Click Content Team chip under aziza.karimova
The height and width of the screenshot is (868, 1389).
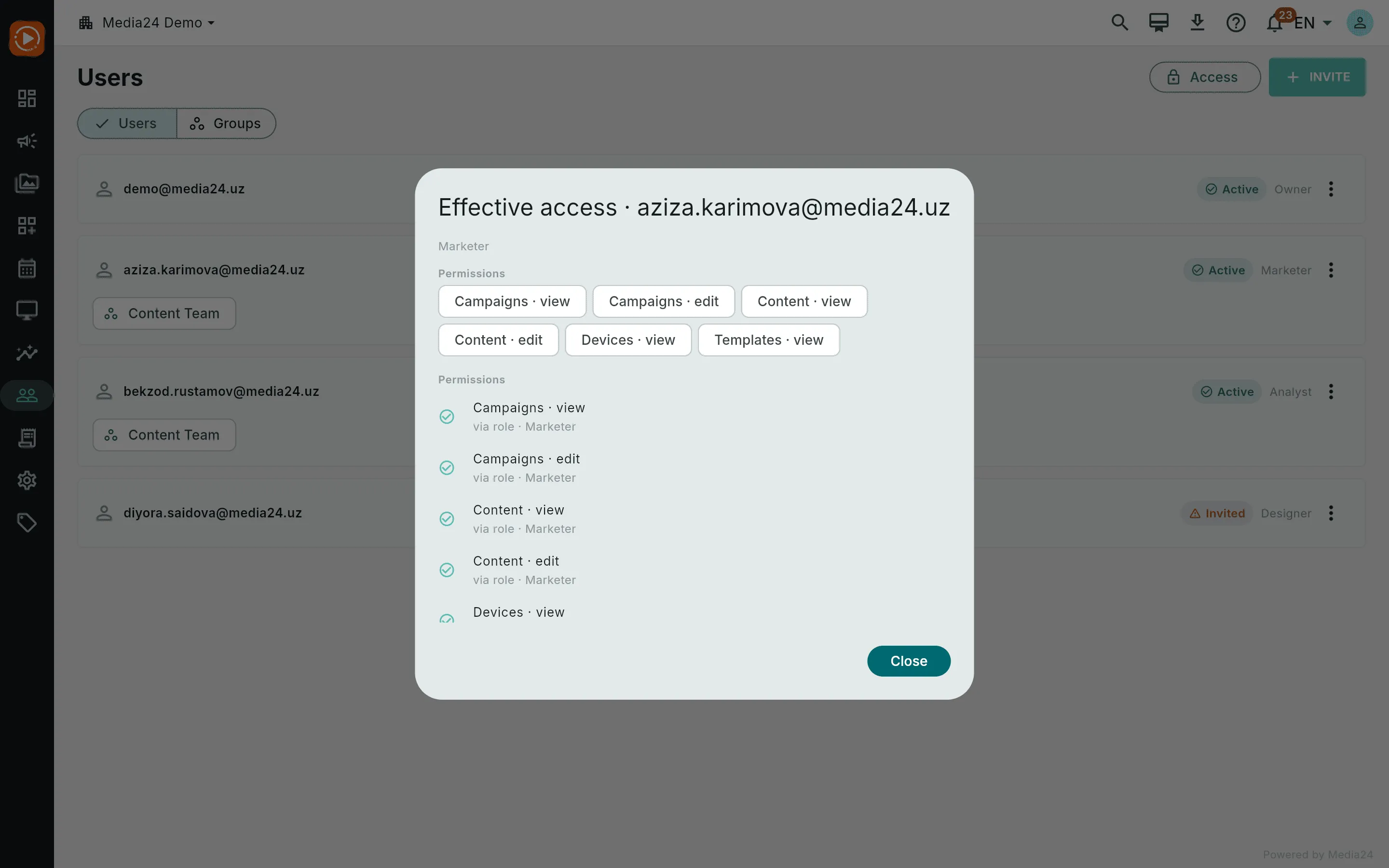click(x=164, y=313)
